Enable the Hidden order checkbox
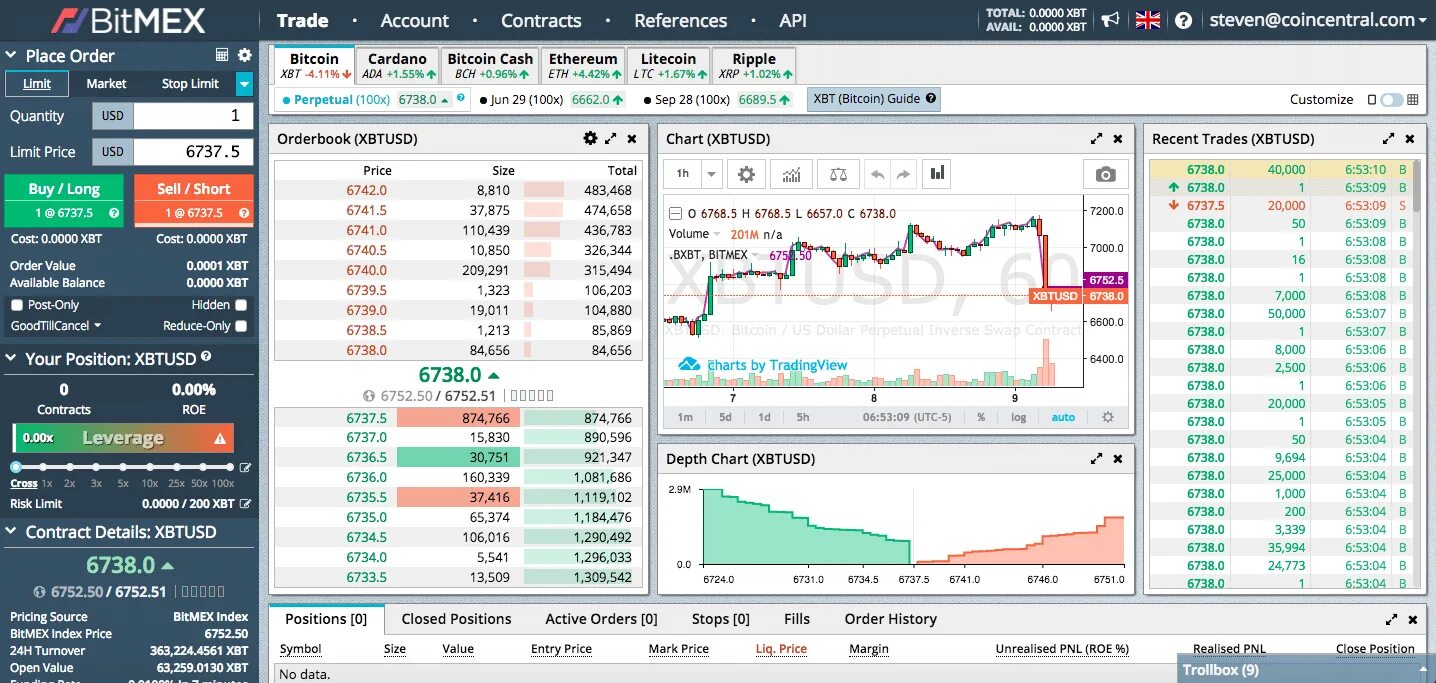1436x683 pixels. click(241, 305)
